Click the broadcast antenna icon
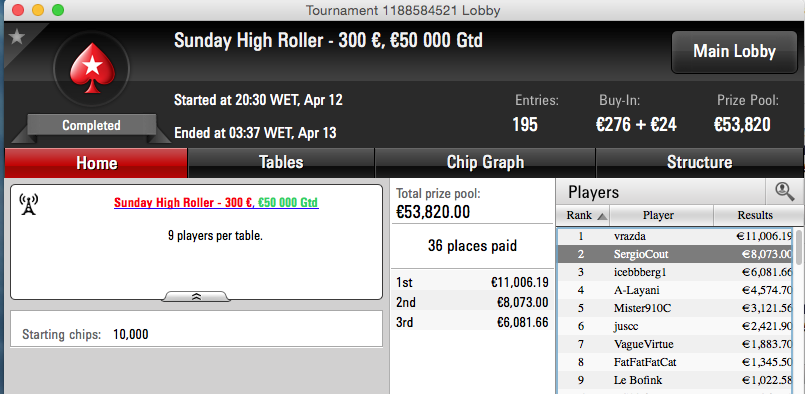Viewport: 805px width, 394px height. coord(28,204)
